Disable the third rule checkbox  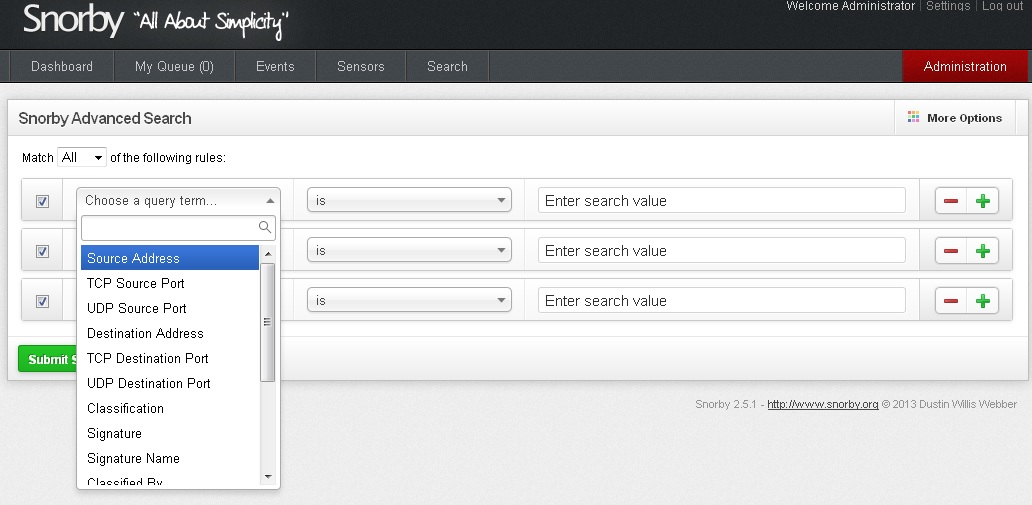tap(42, 301)
